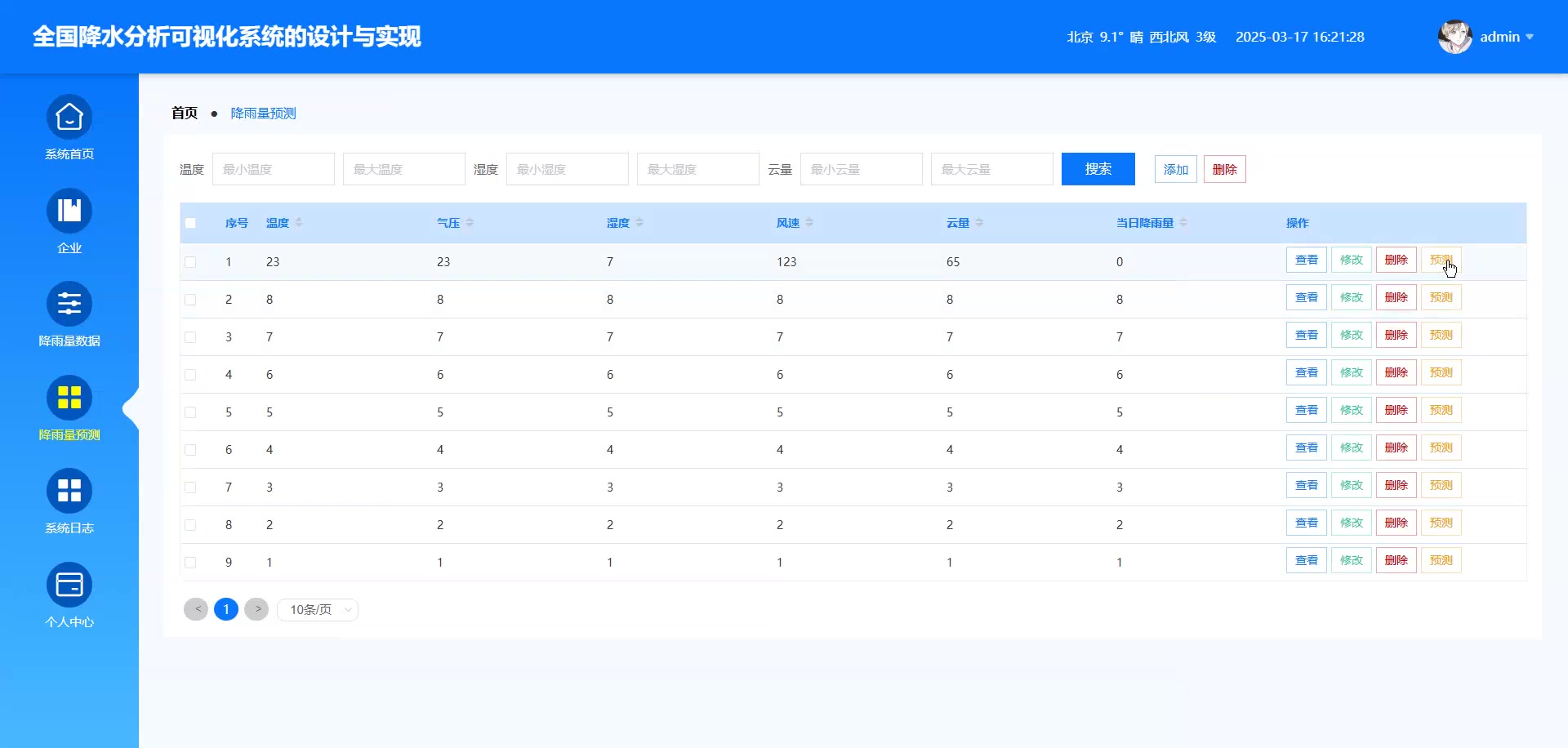This screenshot has width=1568, height=748.
Task: Toggle the select-all header checkbox
Action: [x=190, y=223]
